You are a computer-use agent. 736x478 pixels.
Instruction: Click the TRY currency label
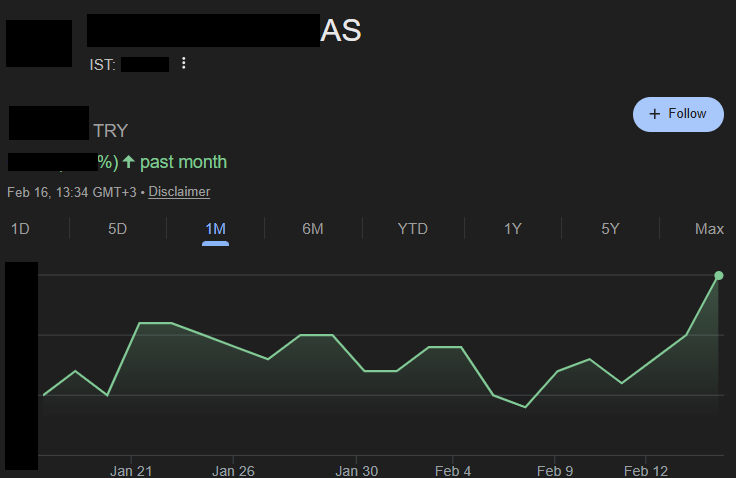pyautogui.click(x=111, y=131)
